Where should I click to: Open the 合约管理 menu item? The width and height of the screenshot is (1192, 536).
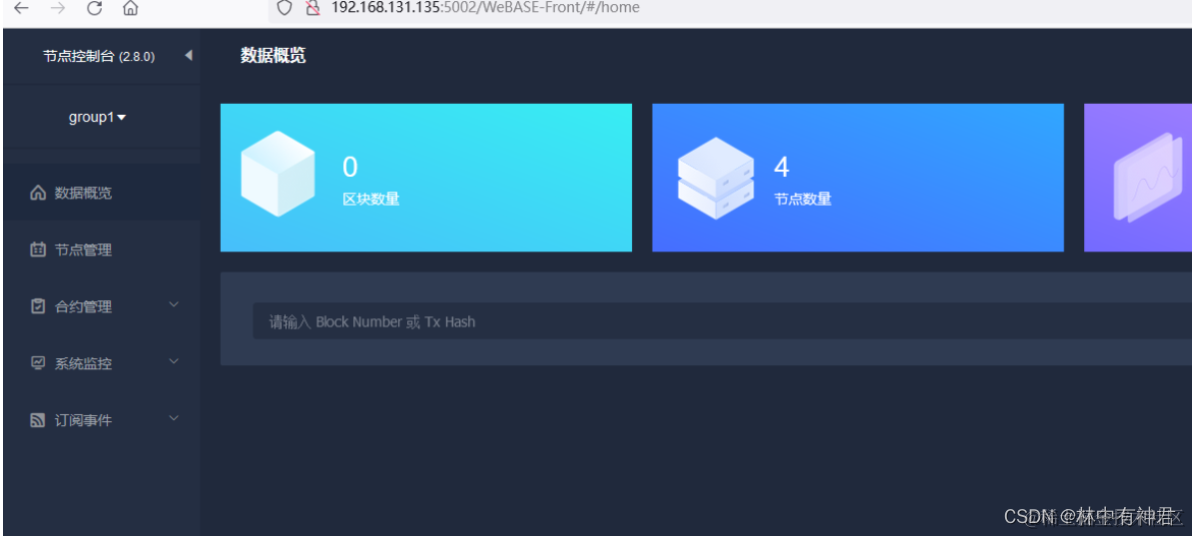click(x=101, y=306)
